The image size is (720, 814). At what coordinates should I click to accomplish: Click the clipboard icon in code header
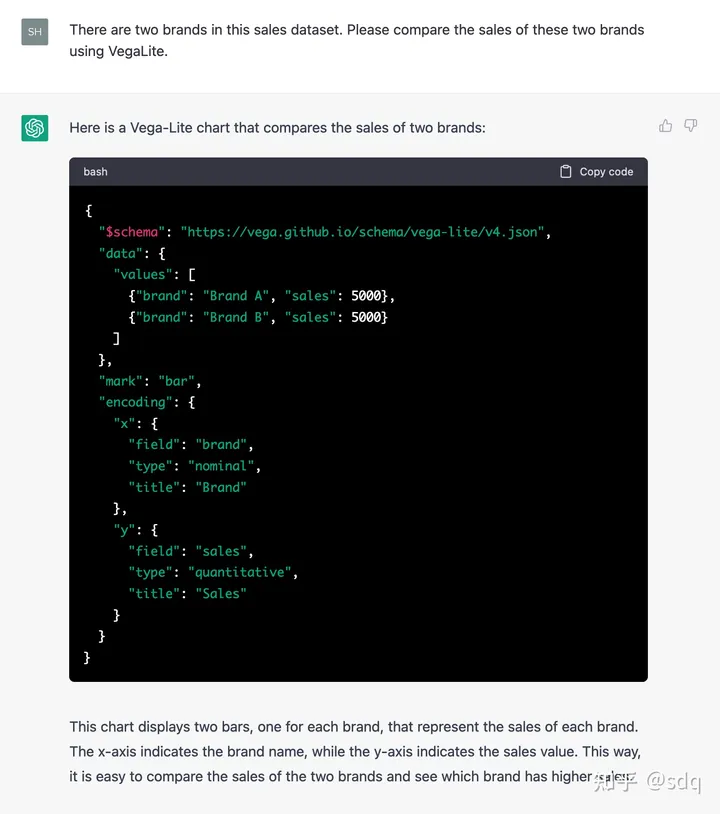click(566, 172)
